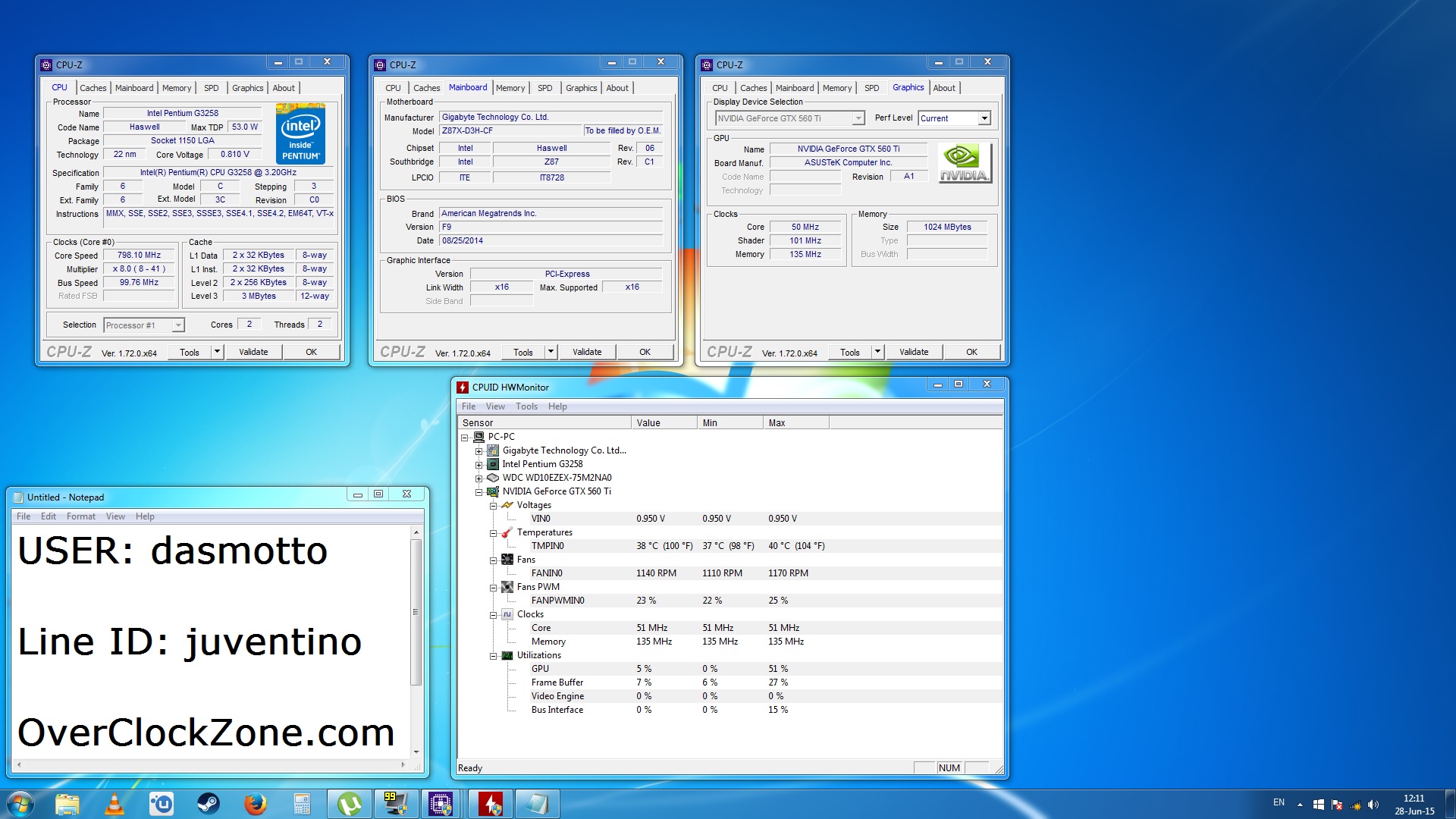1456x819 pixels.
Task: Open the Format menu in Notepad
Action: (80, 516)
